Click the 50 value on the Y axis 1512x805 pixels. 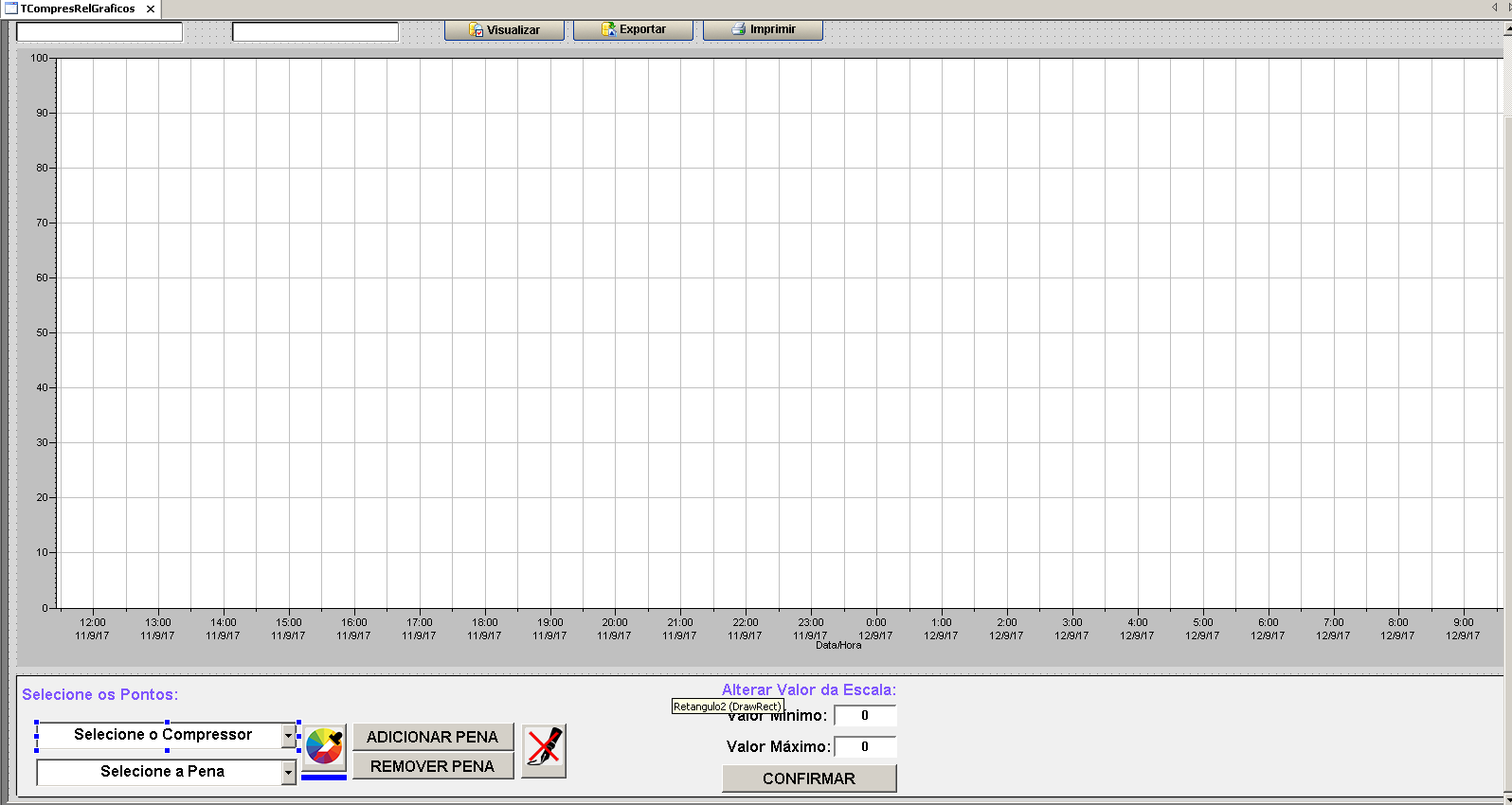click(x=42, y=332)
